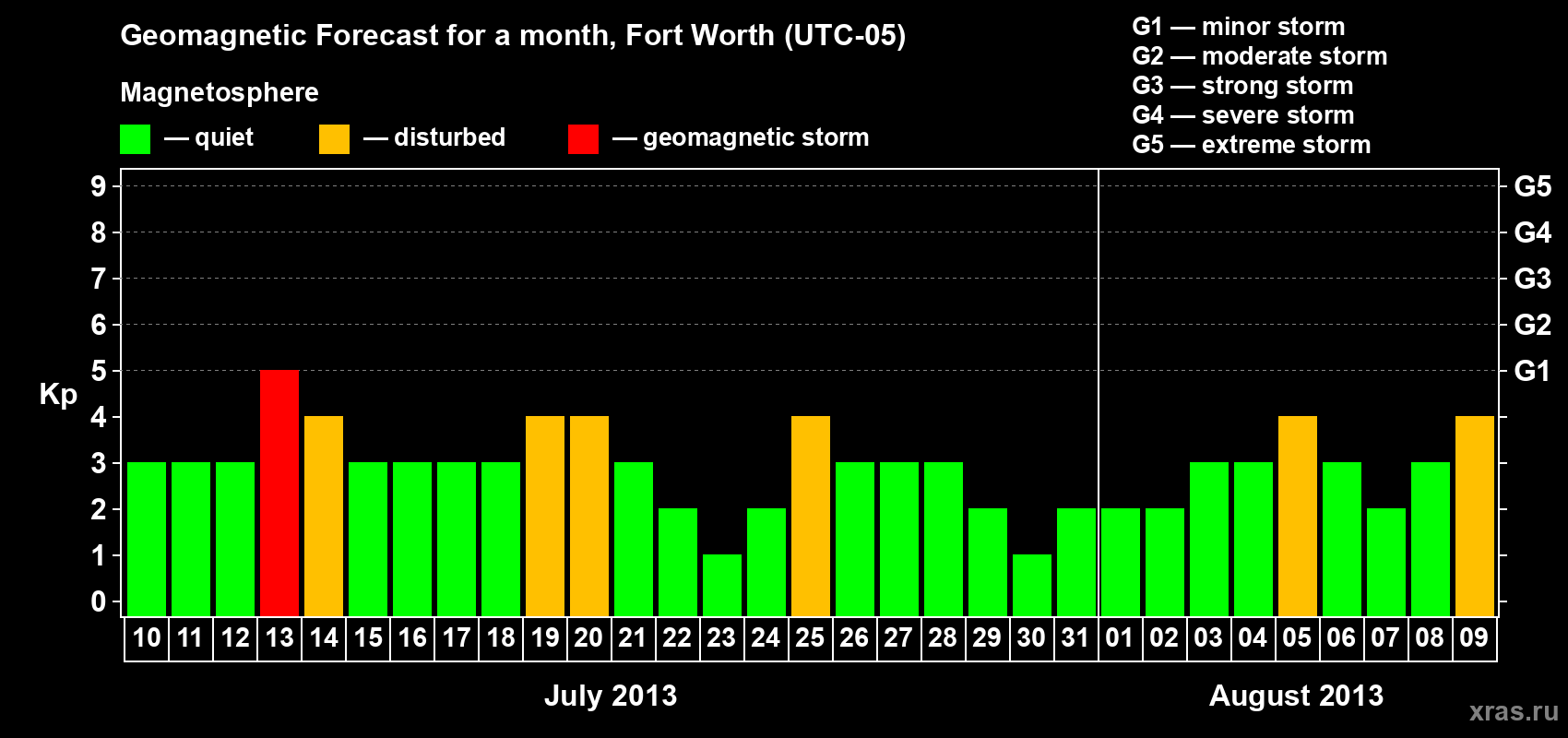
Task: Click the date cell '26' in July
Action: pos(855,638)
